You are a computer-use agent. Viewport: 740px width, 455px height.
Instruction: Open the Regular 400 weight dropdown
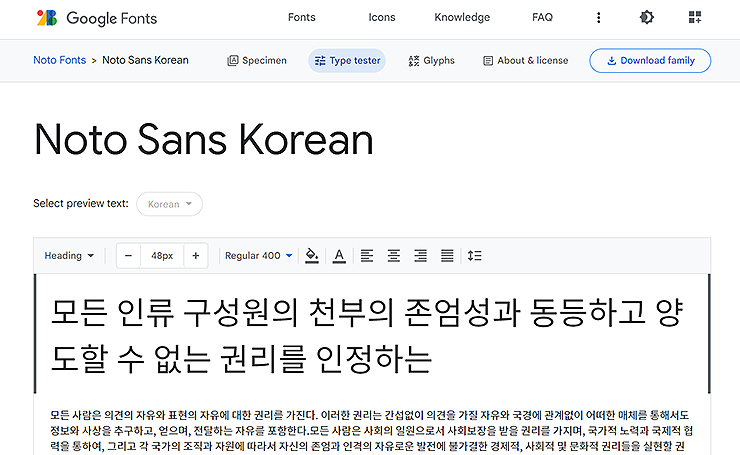[x=259, y=255]
